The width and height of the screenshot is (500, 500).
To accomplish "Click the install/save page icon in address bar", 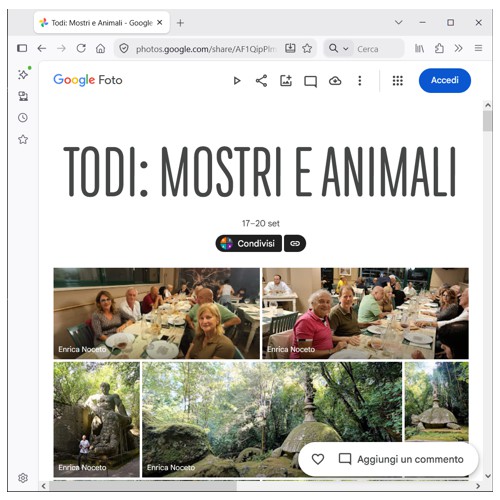I will 290,49.
